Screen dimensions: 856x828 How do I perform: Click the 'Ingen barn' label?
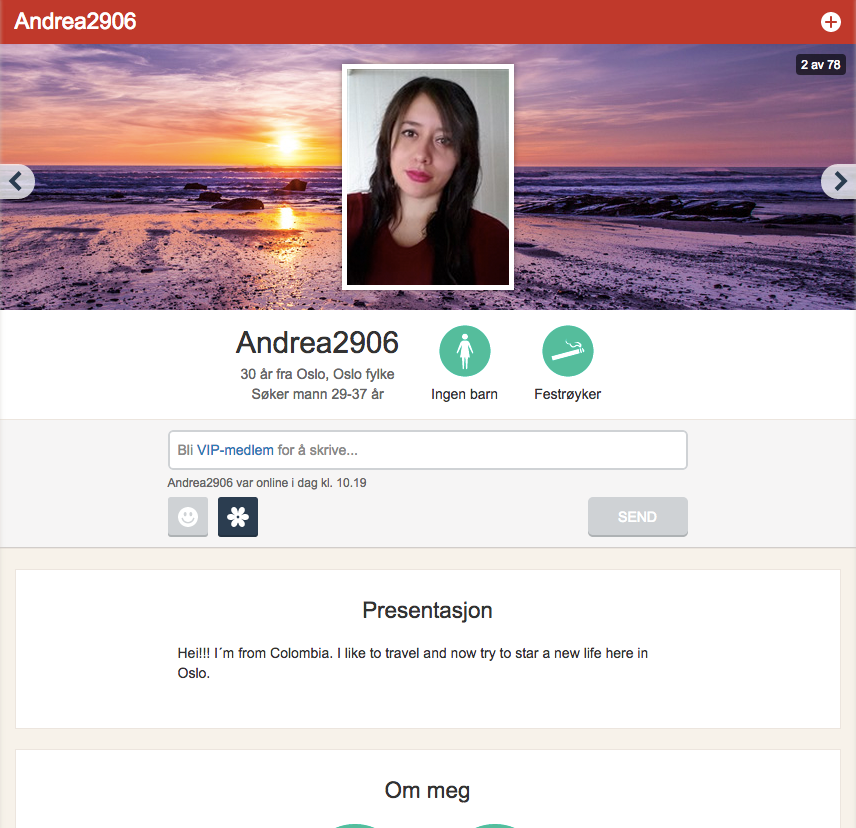(x=465, y=394)
